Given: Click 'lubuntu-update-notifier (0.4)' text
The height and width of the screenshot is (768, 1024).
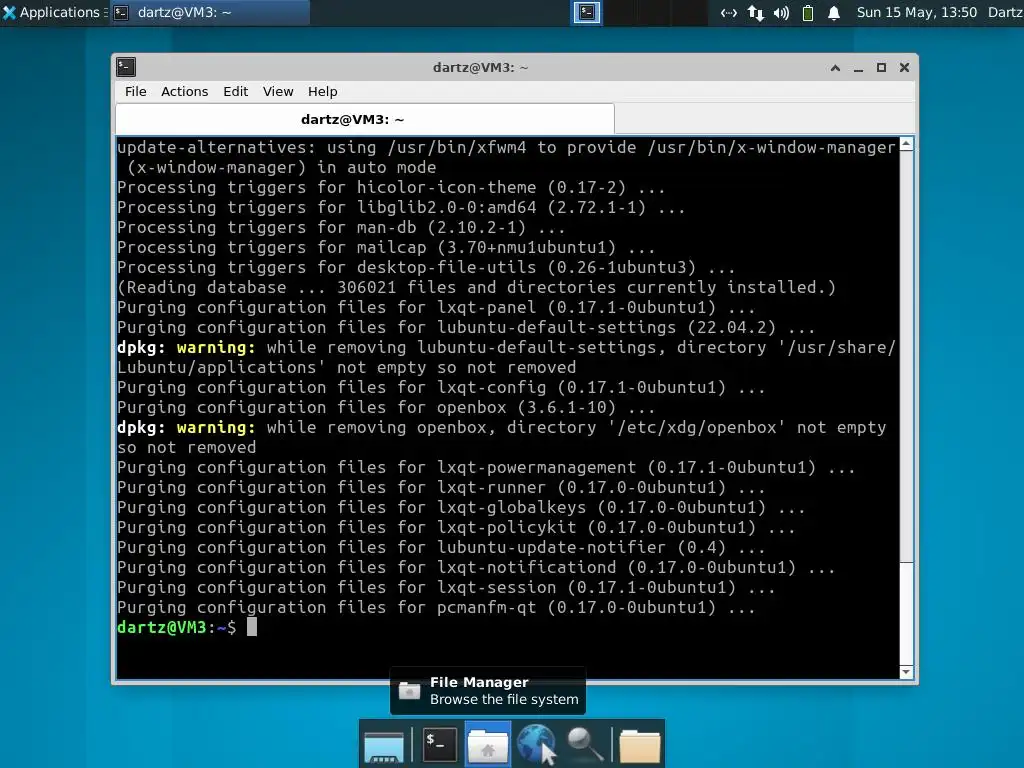Looking at the screenshot, I should pos(581,548).
